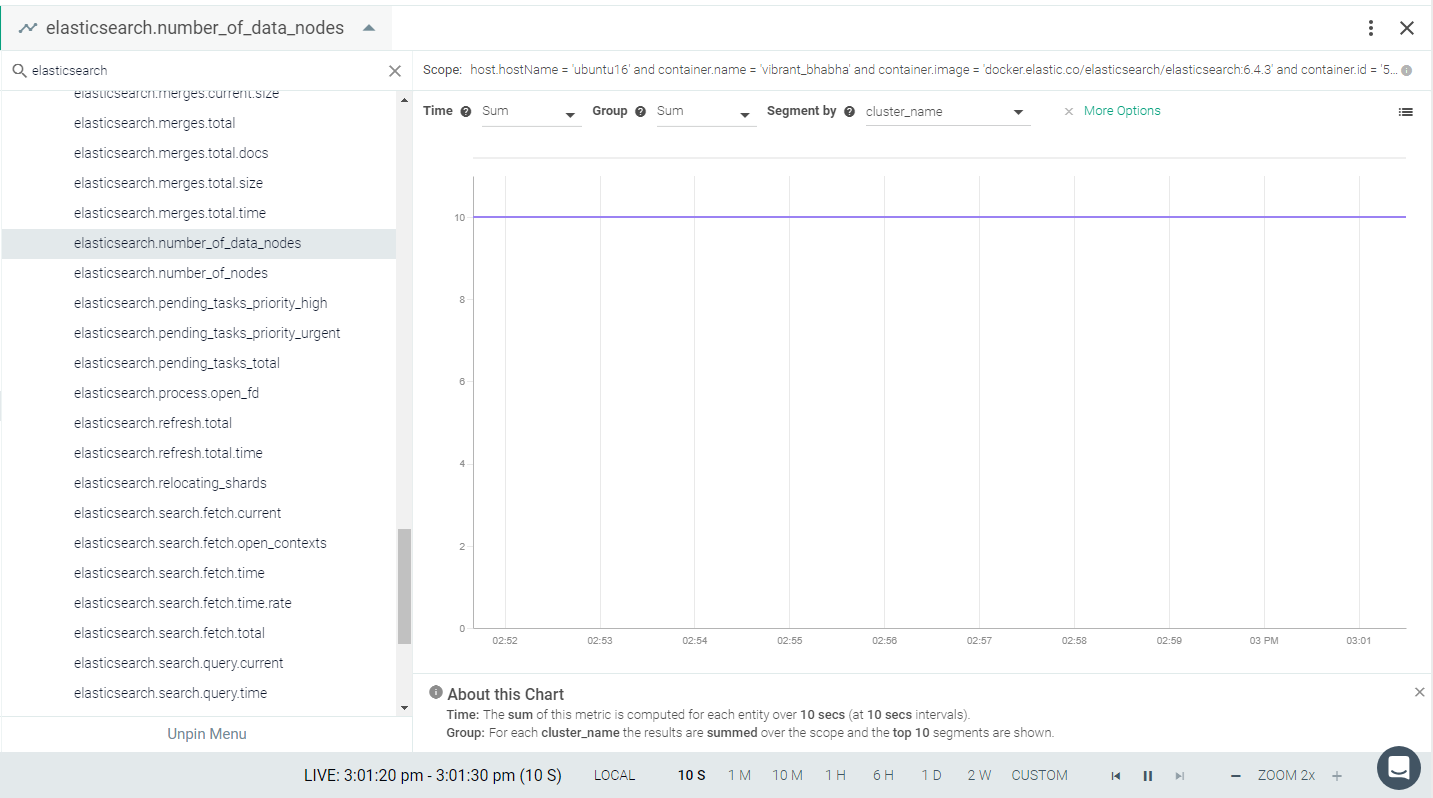Click the About this Chart info icon
Screen dimensions: 1433x798
pyautogui.click(x=436, y=692)
